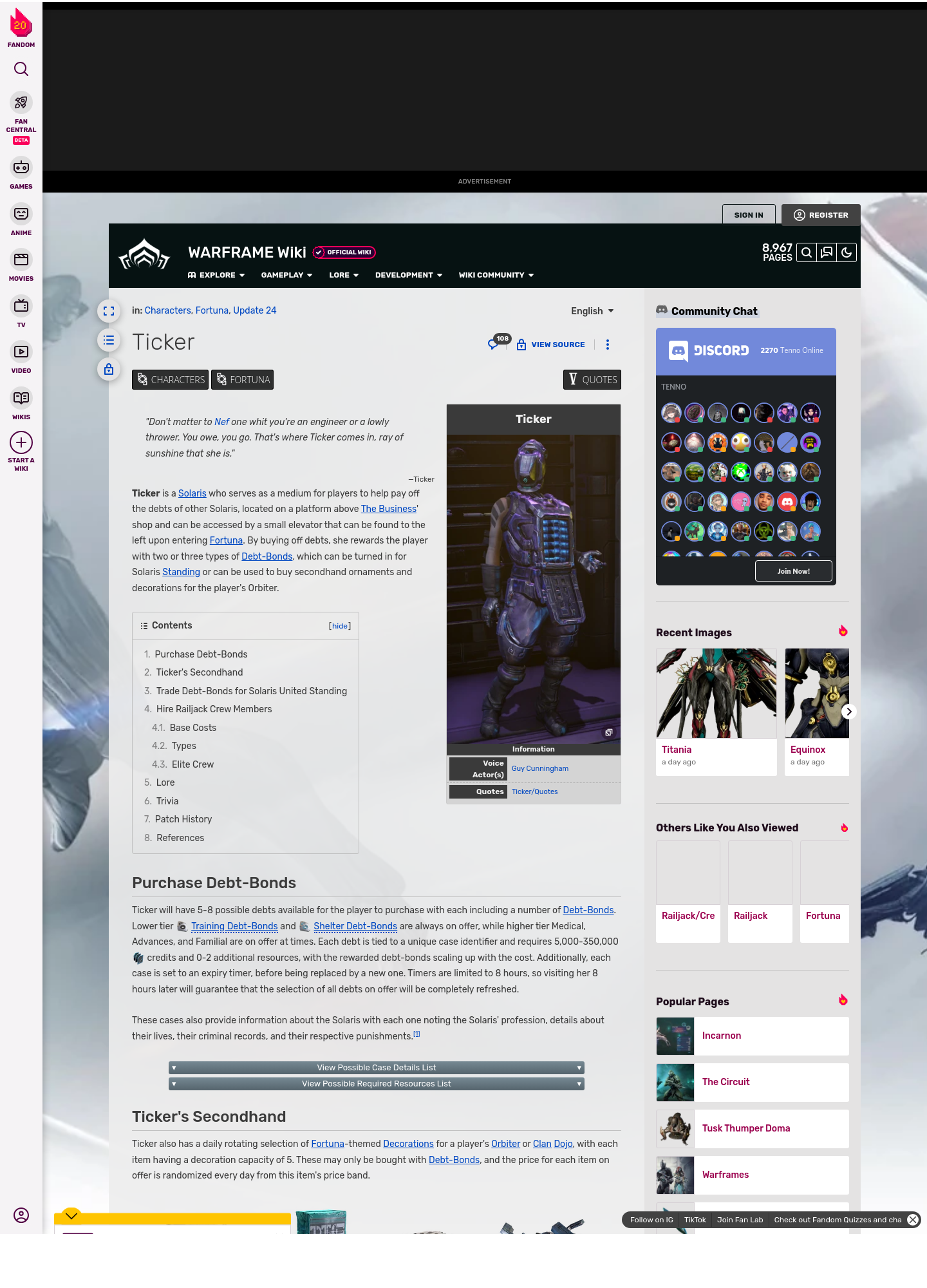Open the Equinox recent image card
The image size is (927, 1288).
click(x=817, y=712)
